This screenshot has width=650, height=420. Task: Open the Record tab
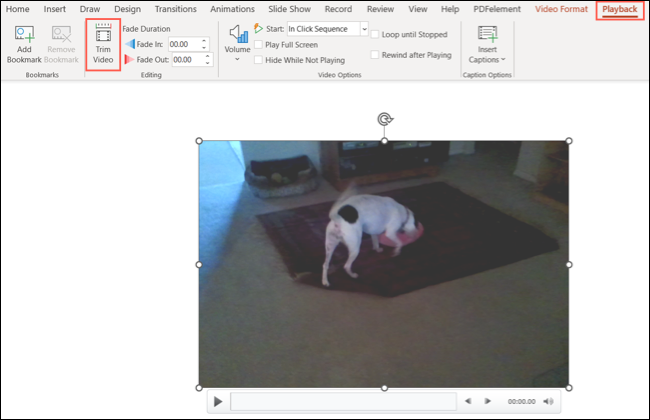coord(338,9)
